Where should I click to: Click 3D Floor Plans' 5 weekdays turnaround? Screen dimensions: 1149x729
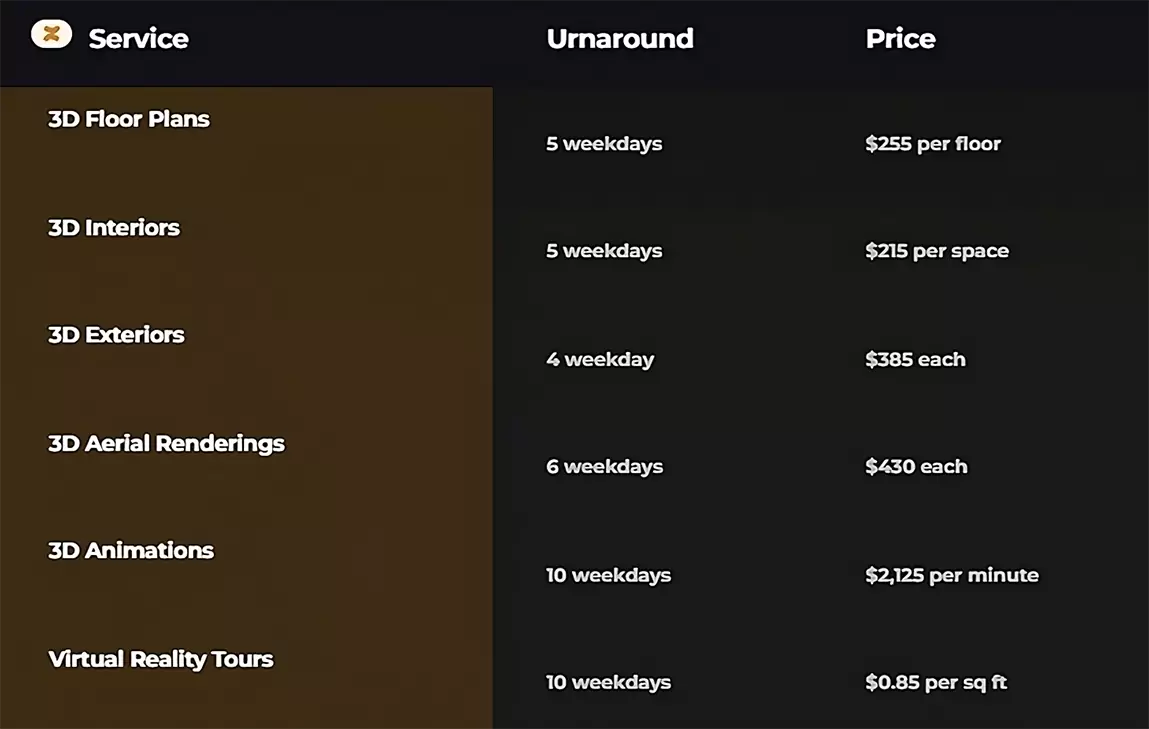click(x=604, y=144)
